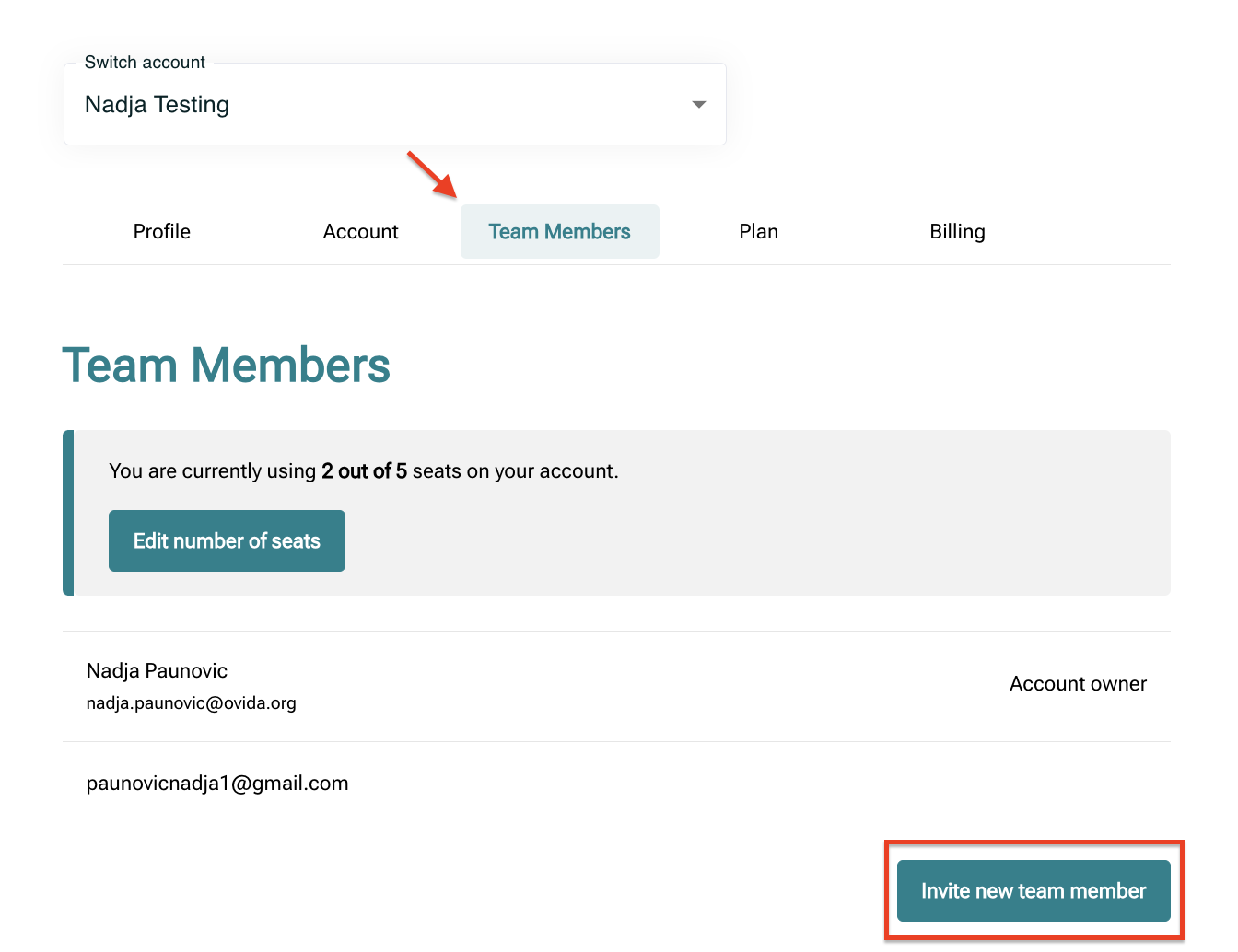
Task: Invite a new team member
Action: click(1034, 890)
